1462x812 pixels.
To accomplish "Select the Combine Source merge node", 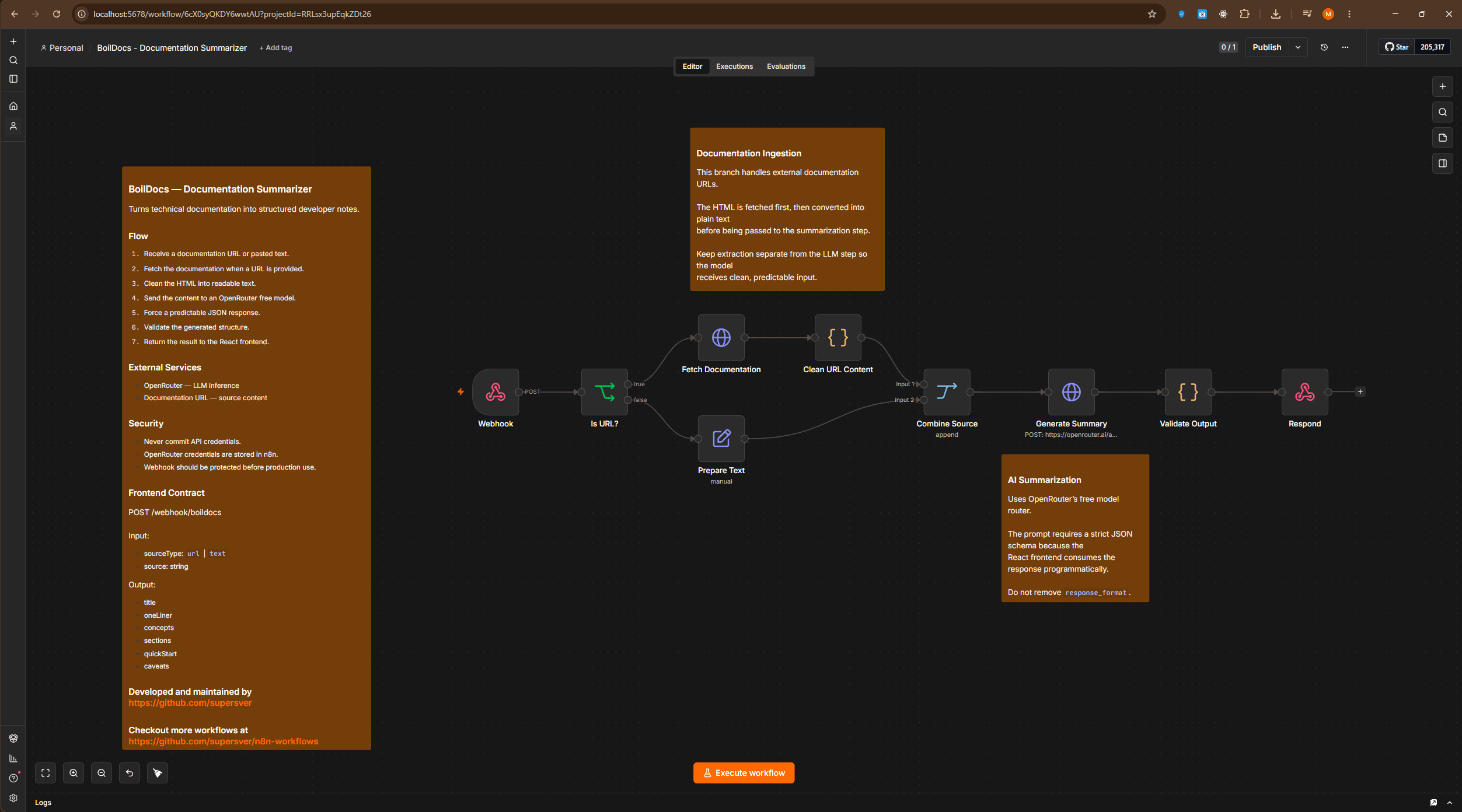I will [x=947, y=392].
